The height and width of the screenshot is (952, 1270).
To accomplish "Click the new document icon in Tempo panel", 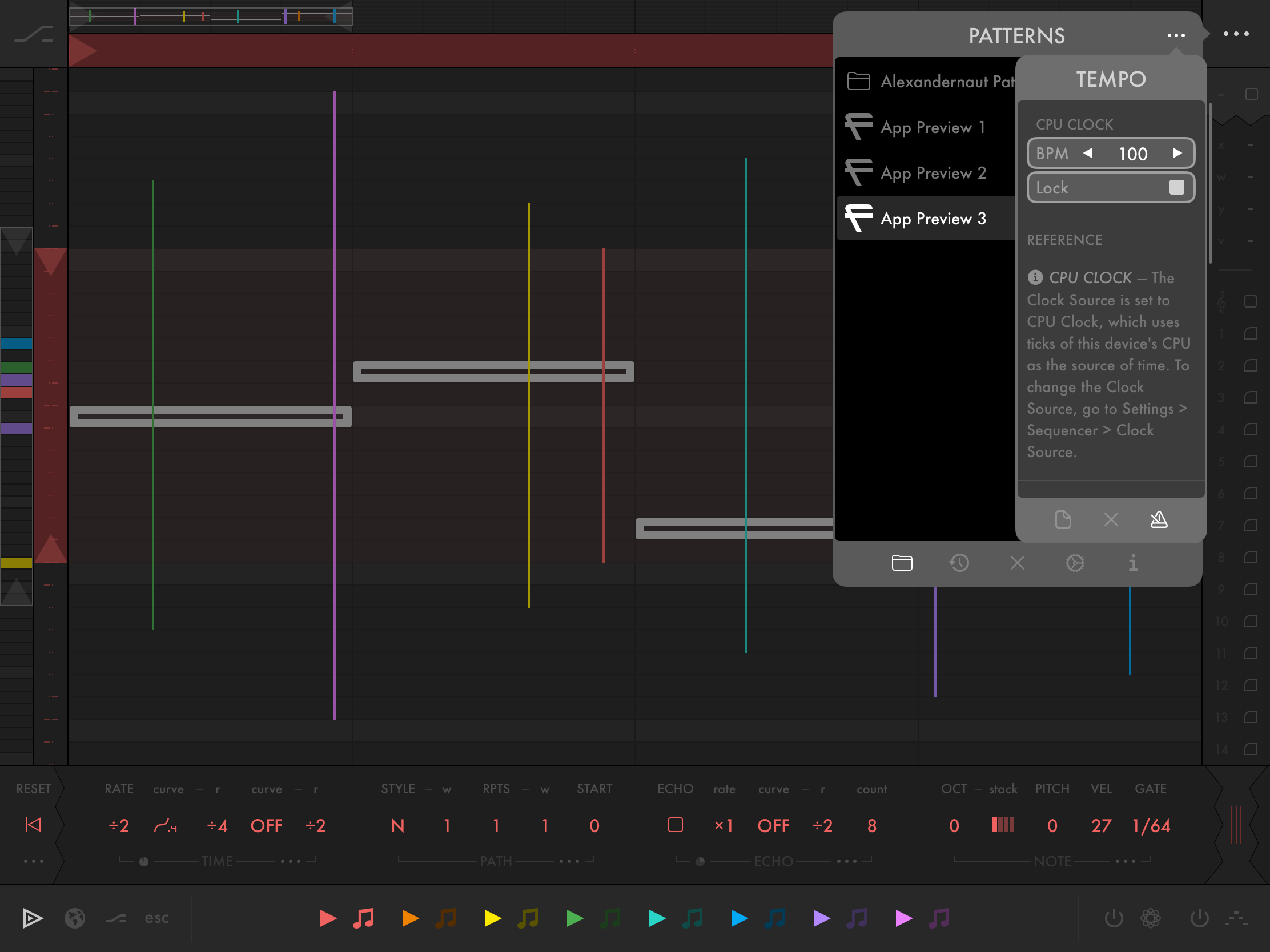I will click(1063, 520).
